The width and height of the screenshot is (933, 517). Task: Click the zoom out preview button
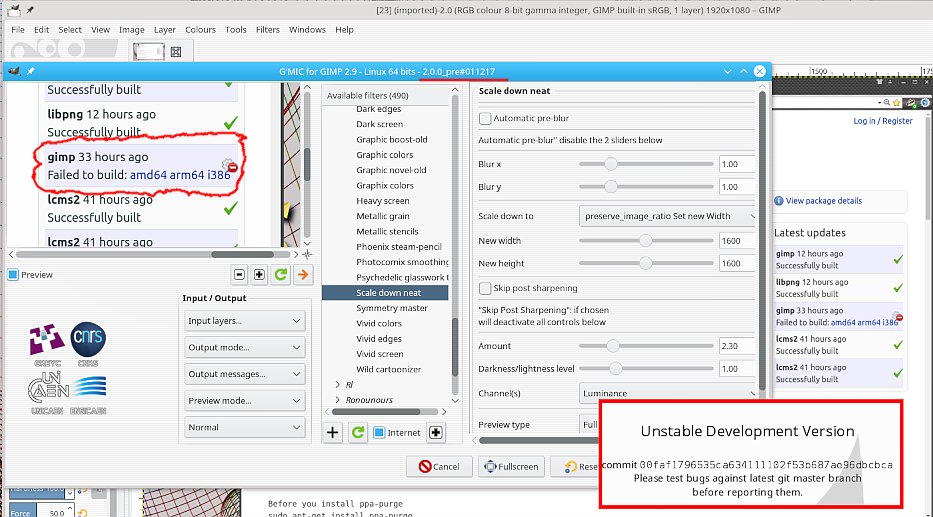[x=239, y=274]
